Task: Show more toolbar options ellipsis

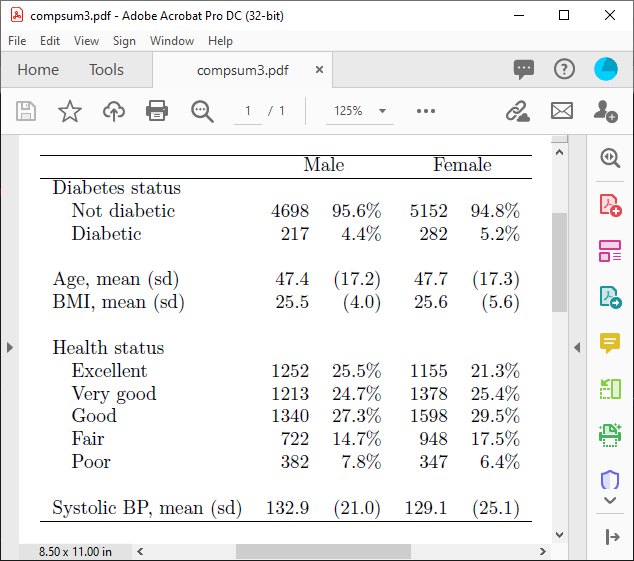Action: pyautogui.click(x=426, y=111)
